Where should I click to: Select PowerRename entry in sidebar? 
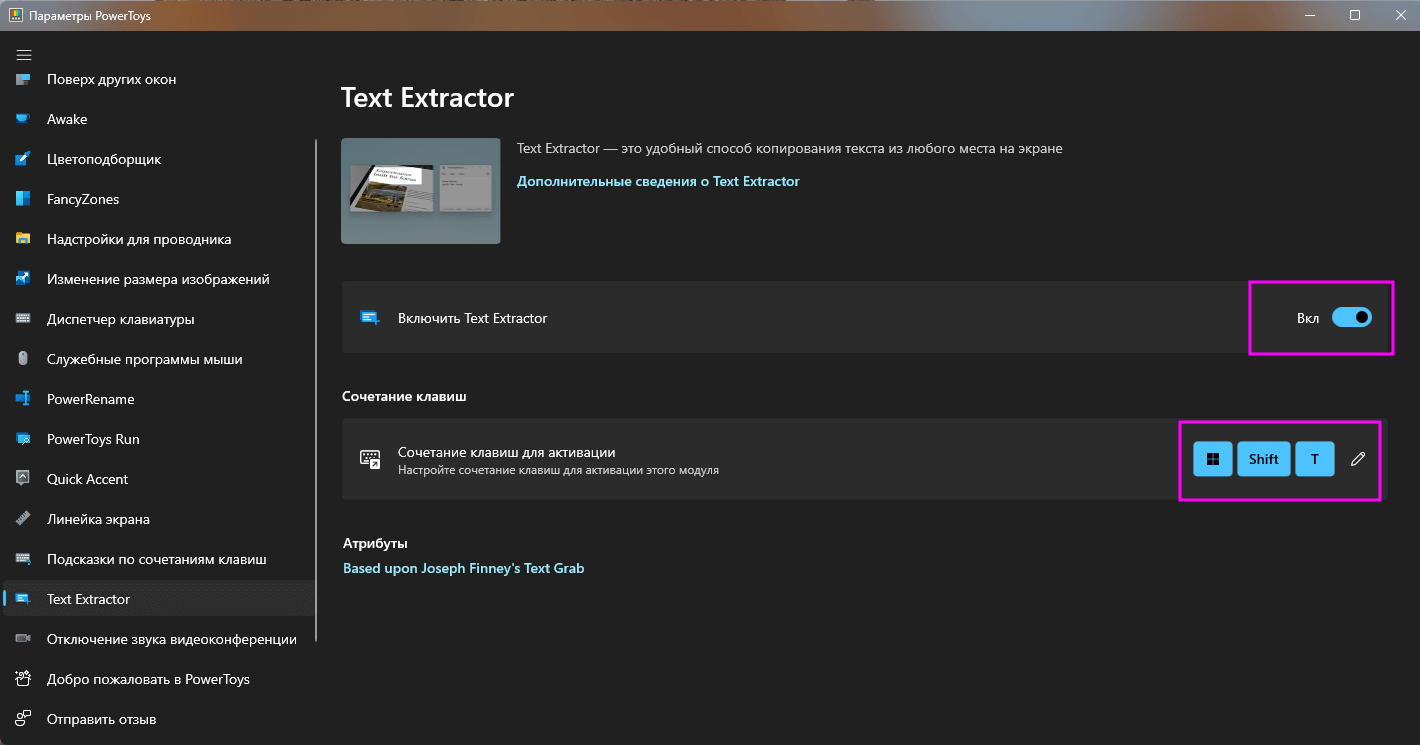coord(158,399)
